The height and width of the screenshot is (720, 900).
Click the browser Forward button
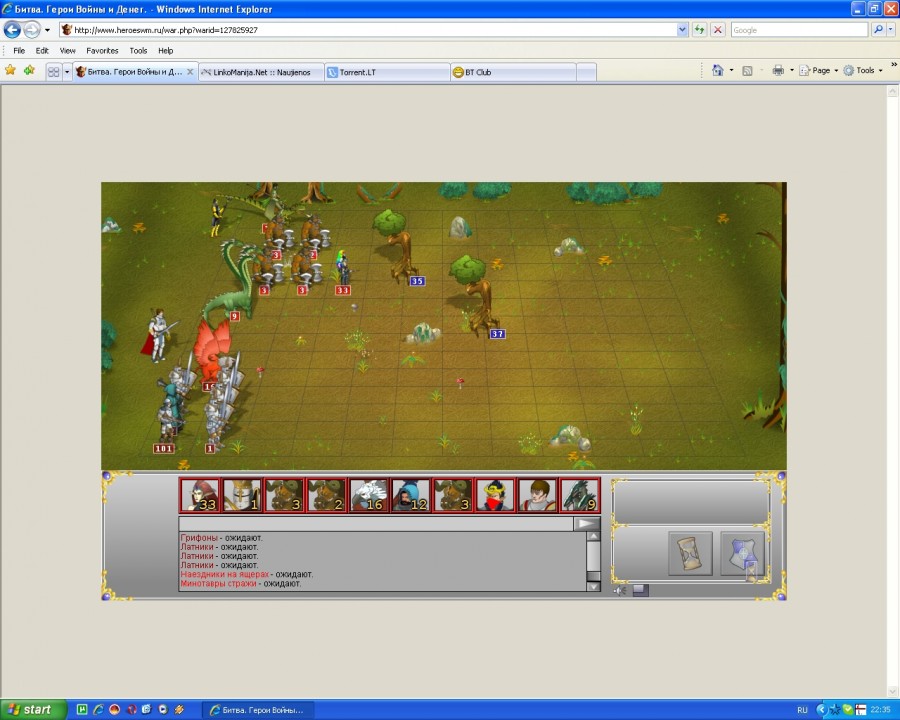pos(32,29)
